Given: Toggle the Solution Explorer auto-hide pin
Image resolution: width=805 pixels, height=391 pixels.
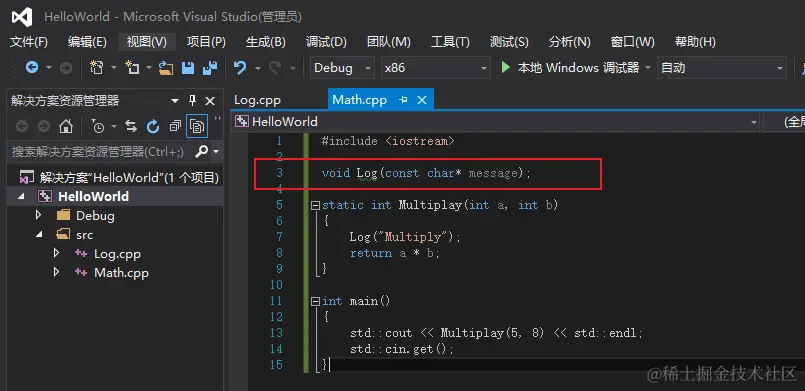Looking at the screenshot, I should 193,100.
